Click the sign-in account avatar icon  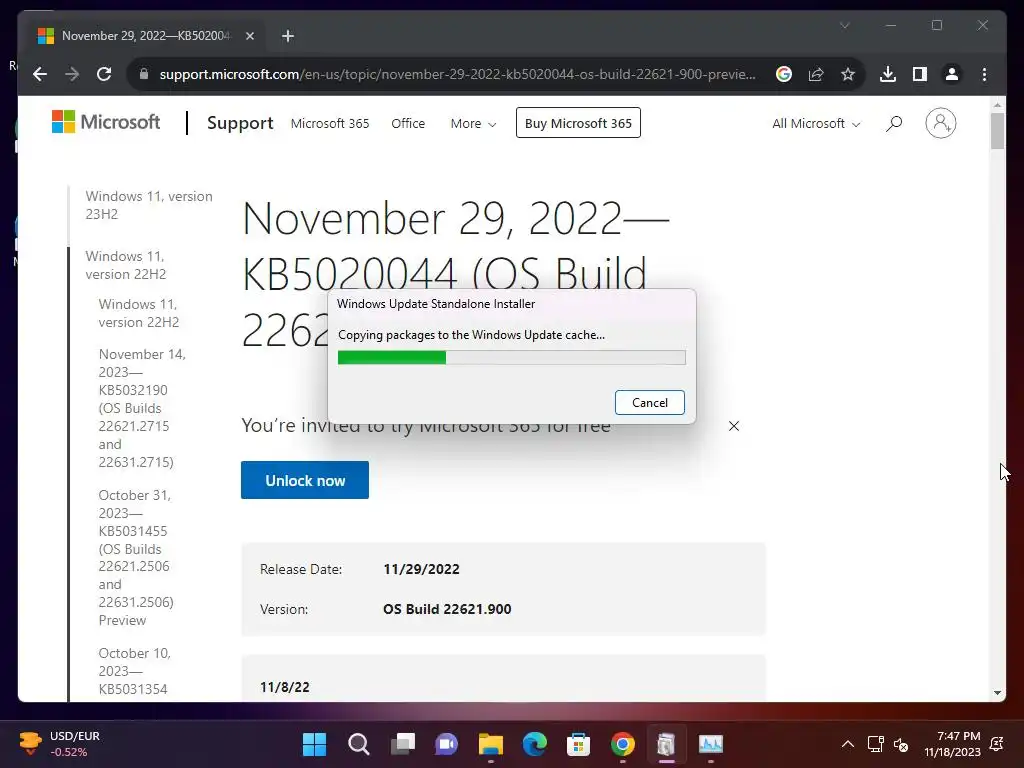[940, 123]
